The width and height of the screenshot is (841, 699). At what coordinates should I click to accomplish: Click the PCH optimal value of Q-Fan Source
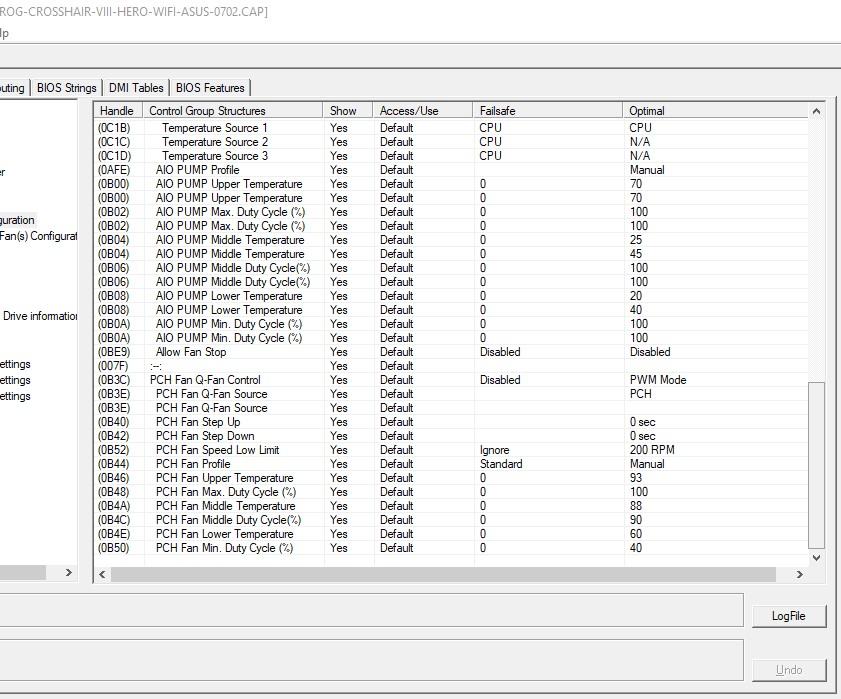(x=640, y=394)
